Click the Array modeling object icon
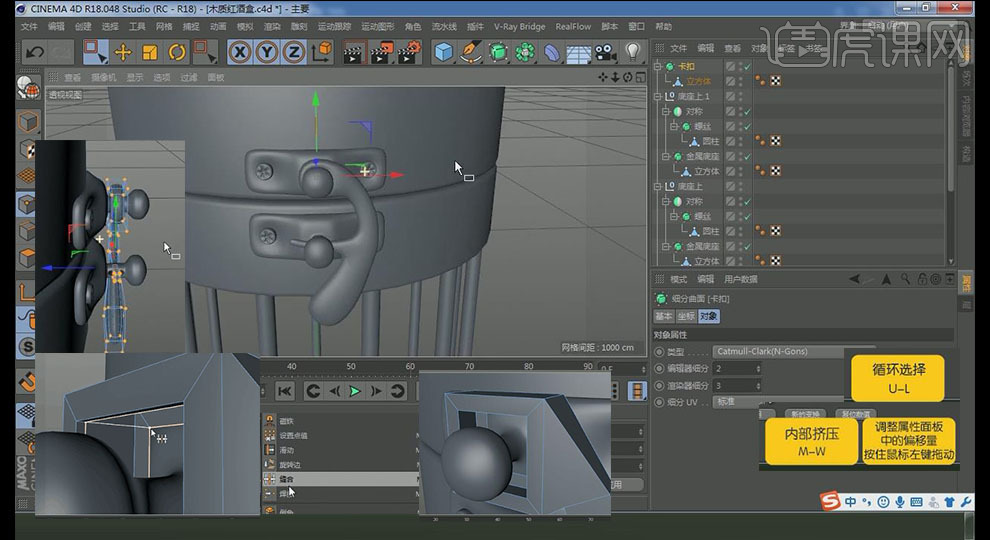 pos(525,52)
